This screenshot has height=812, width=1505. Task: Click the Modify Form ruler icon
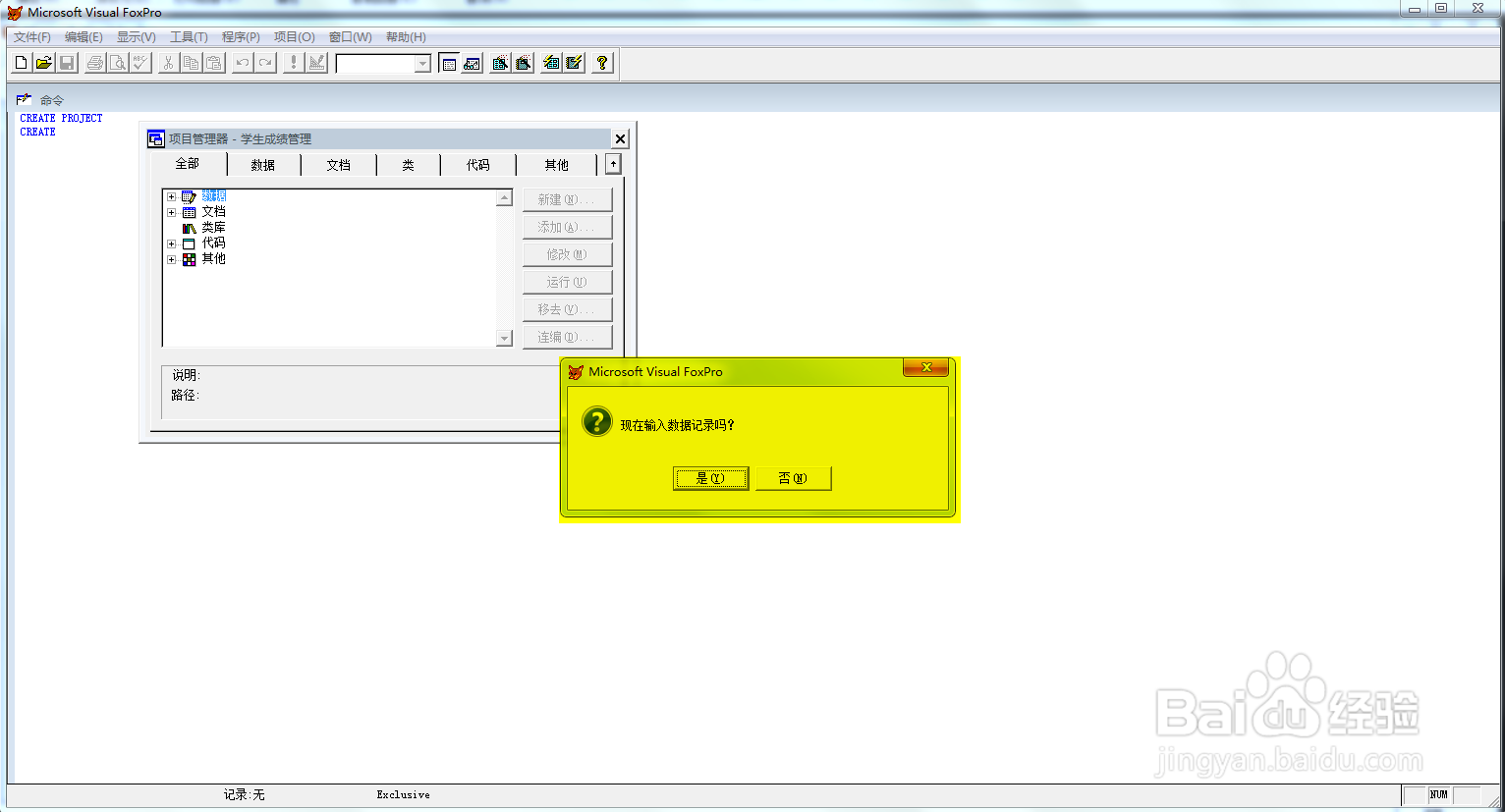pyautogui.click(x=316, y=63)
